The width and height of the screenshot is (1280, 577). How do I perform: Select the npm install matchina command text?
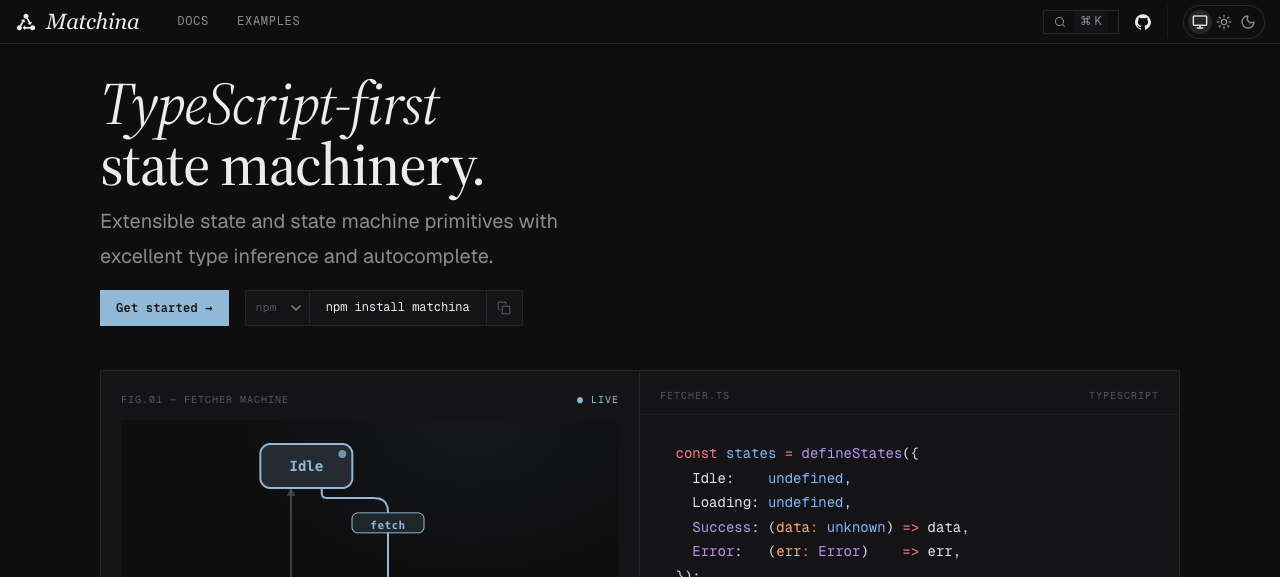pyautogui.click(x=397, y=308)
